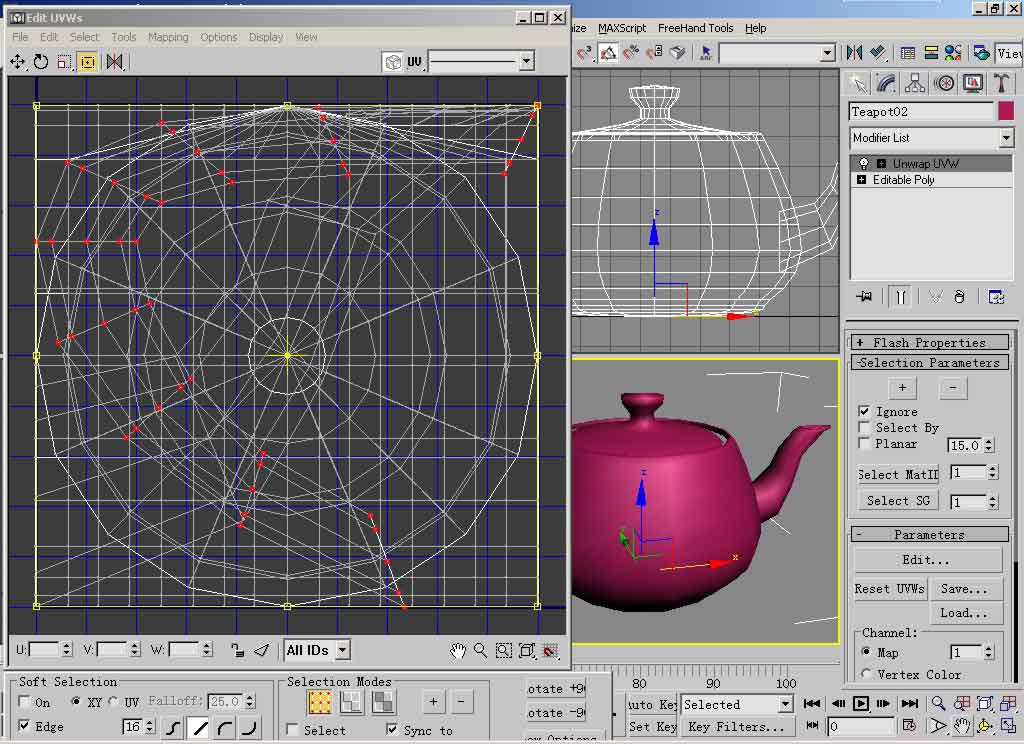Expand the Editable Poly stack entry
The image size is (1024, 744).
click(x=862, y=180)
